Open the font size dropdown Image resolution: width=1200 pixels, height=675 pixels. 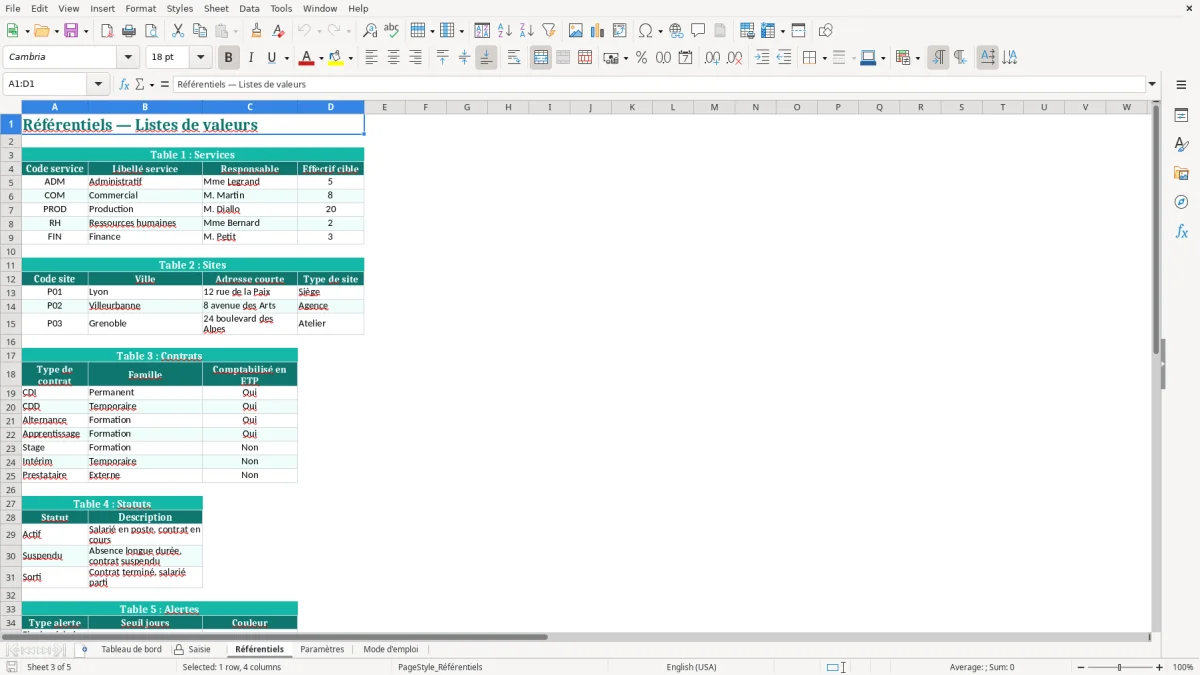click(x=201, y=58)
